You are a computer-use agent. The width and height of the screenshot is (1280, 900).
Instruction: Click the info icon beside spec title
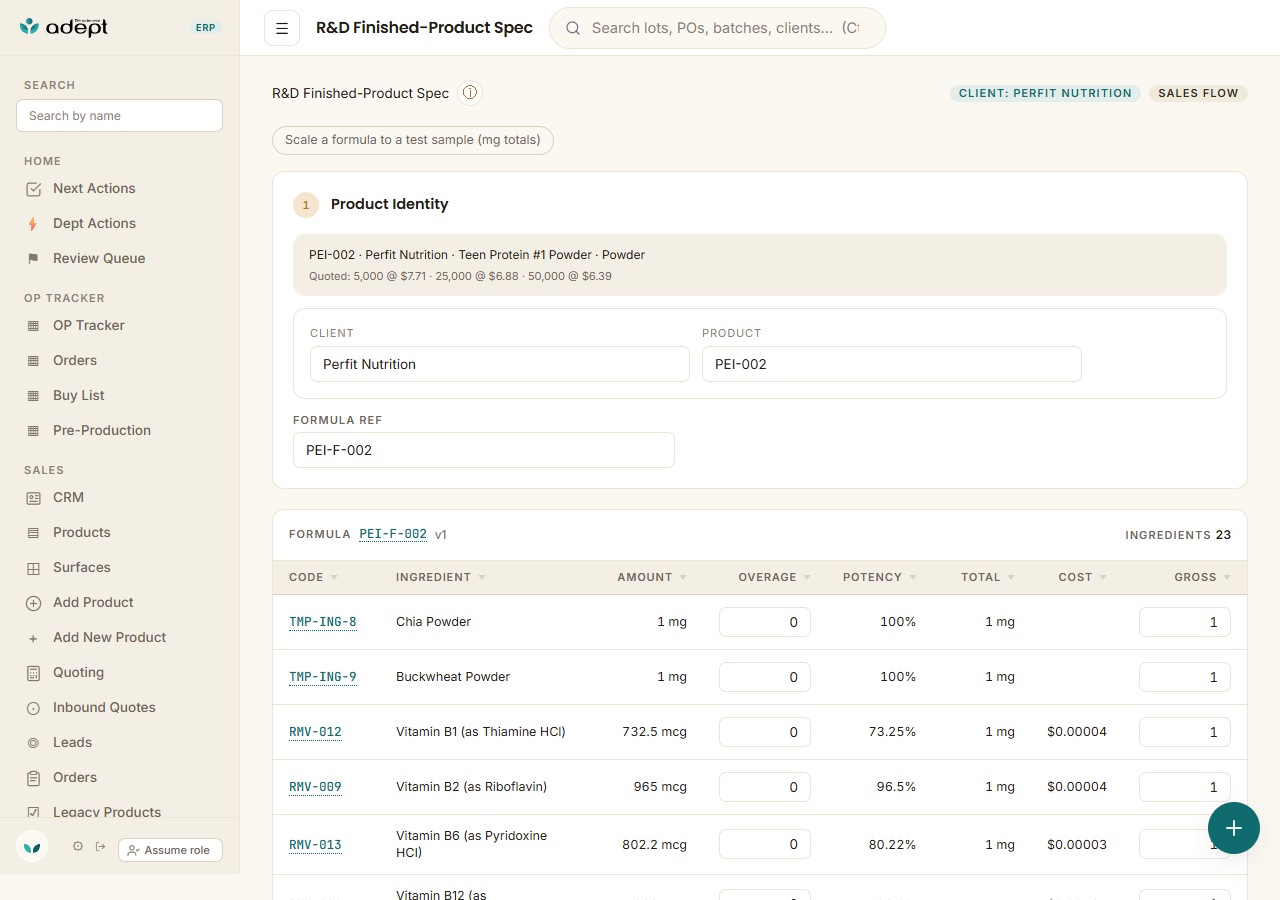[x=470, y=93]
